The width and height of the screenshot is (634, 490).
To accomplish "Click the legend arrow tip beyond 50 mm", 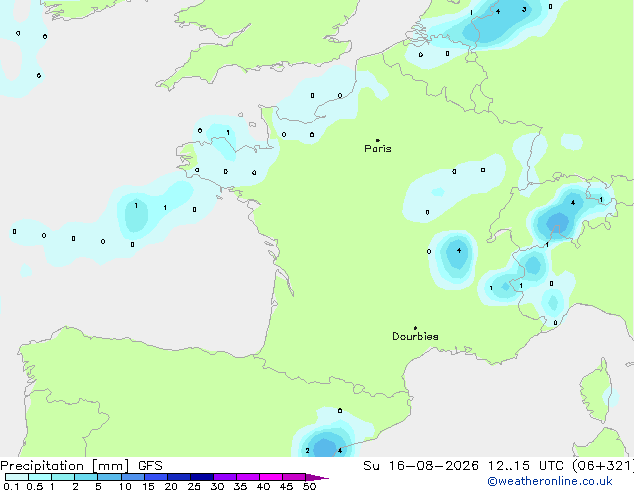I will click(x=318, y=477).
